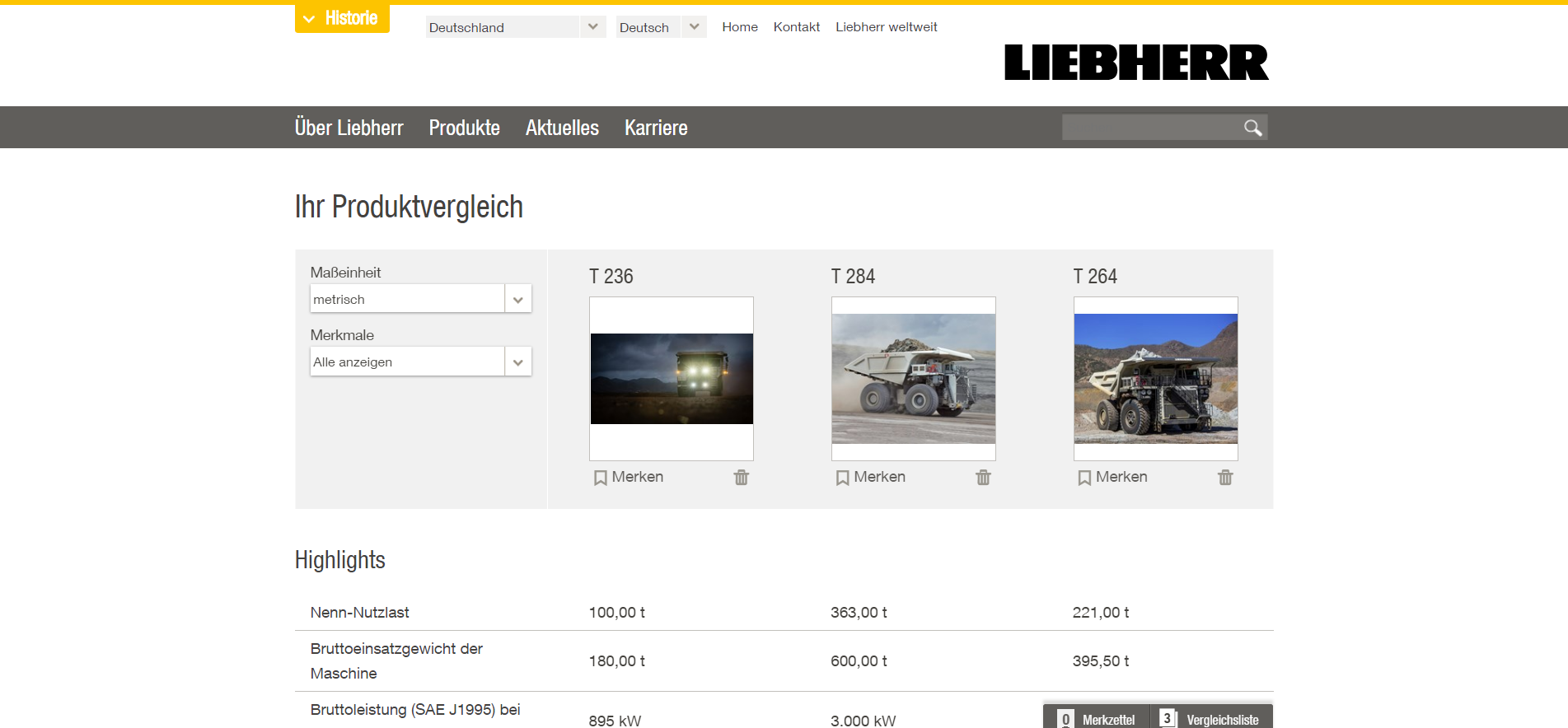
Task: Click the T 264 product title
Action: [x=1095, y=277]
